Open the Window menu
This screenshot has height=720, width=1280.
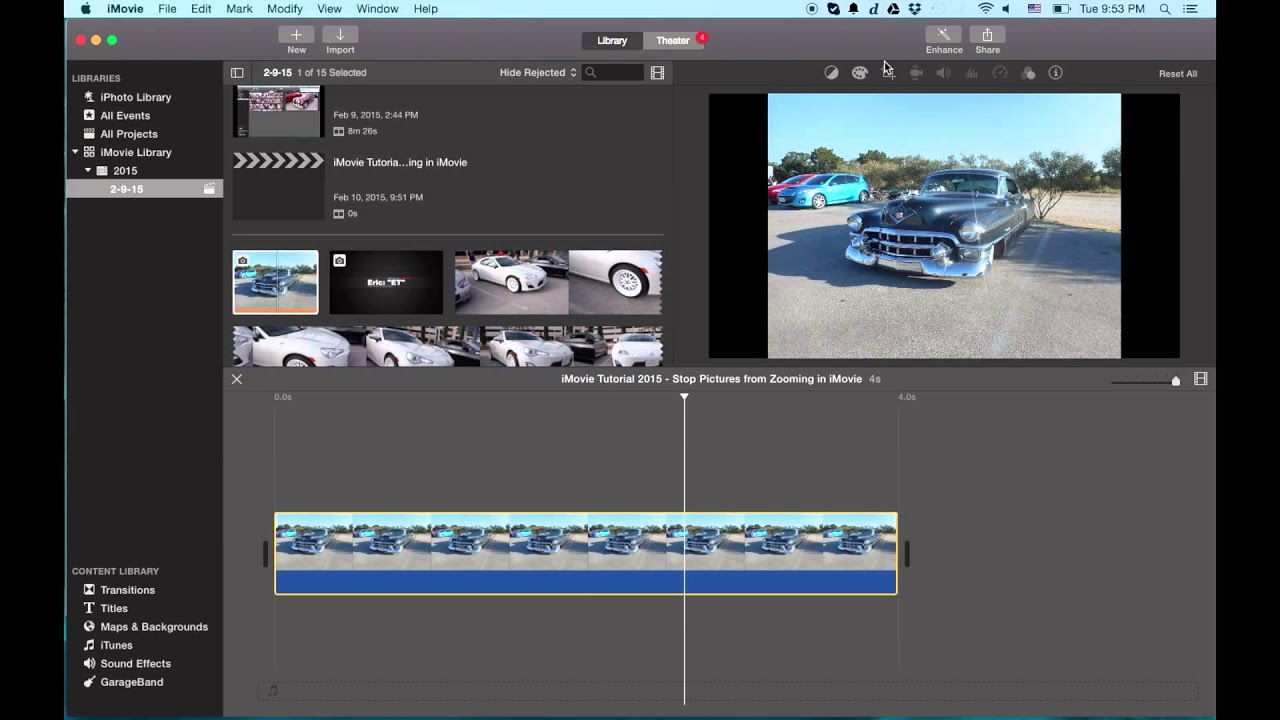[x=377, y=9]
